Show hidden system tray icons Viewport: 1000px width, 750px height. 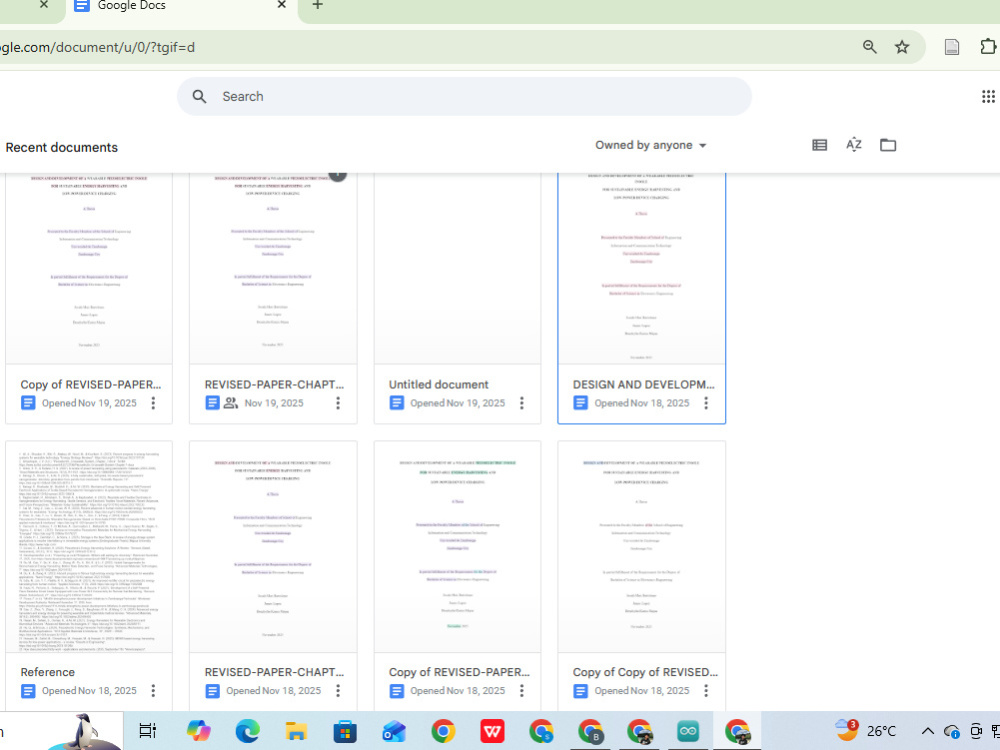(928, 731)
